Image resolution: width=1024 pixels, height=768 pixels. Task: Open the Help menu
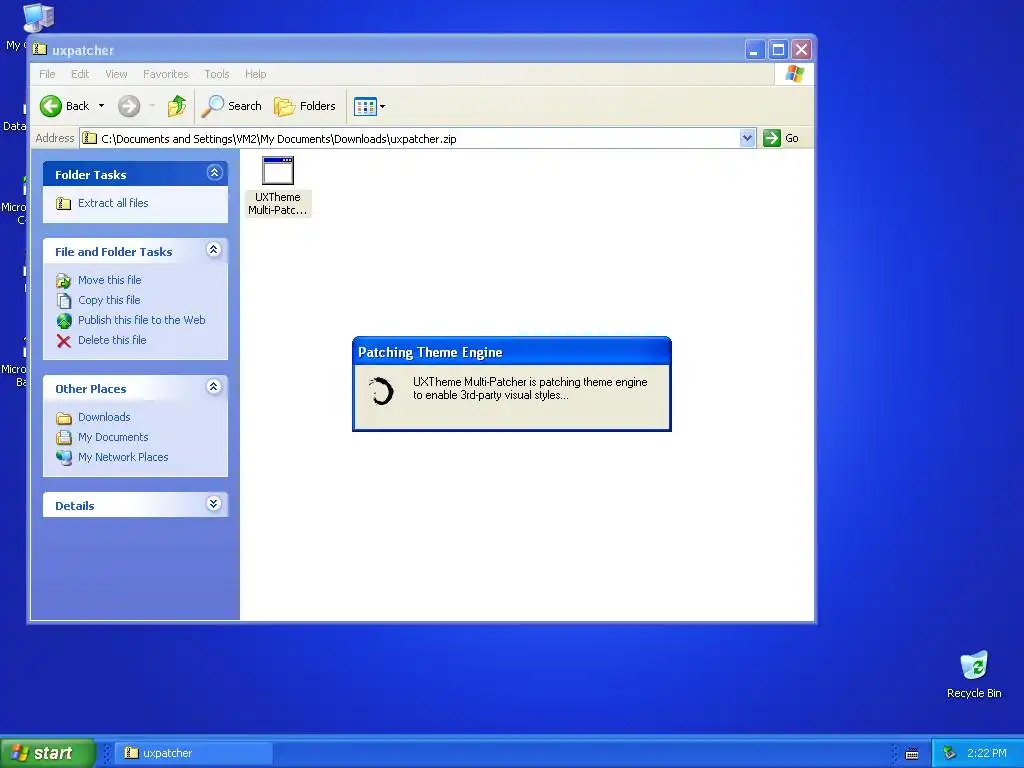click(255, 74)
